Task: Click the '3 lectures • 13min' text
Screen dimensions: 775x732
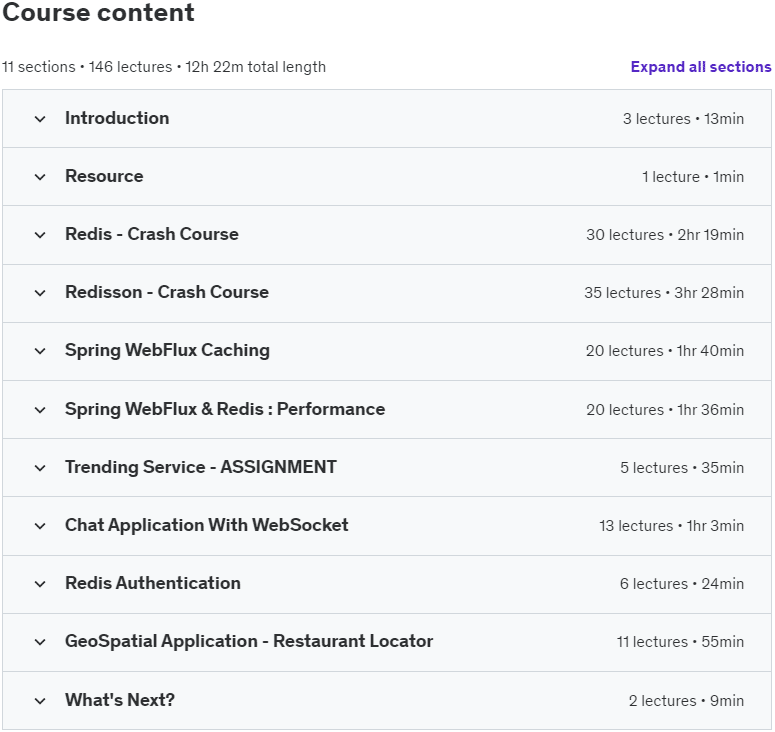Action: click(683, 119)
